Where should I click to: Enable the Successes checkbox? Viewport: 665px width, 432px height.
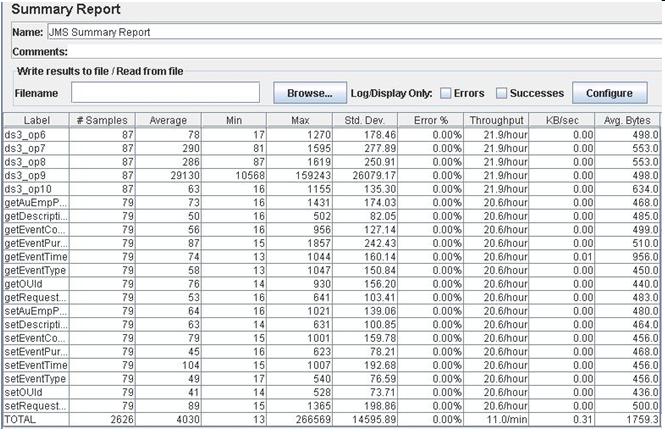tap(502, 94)
